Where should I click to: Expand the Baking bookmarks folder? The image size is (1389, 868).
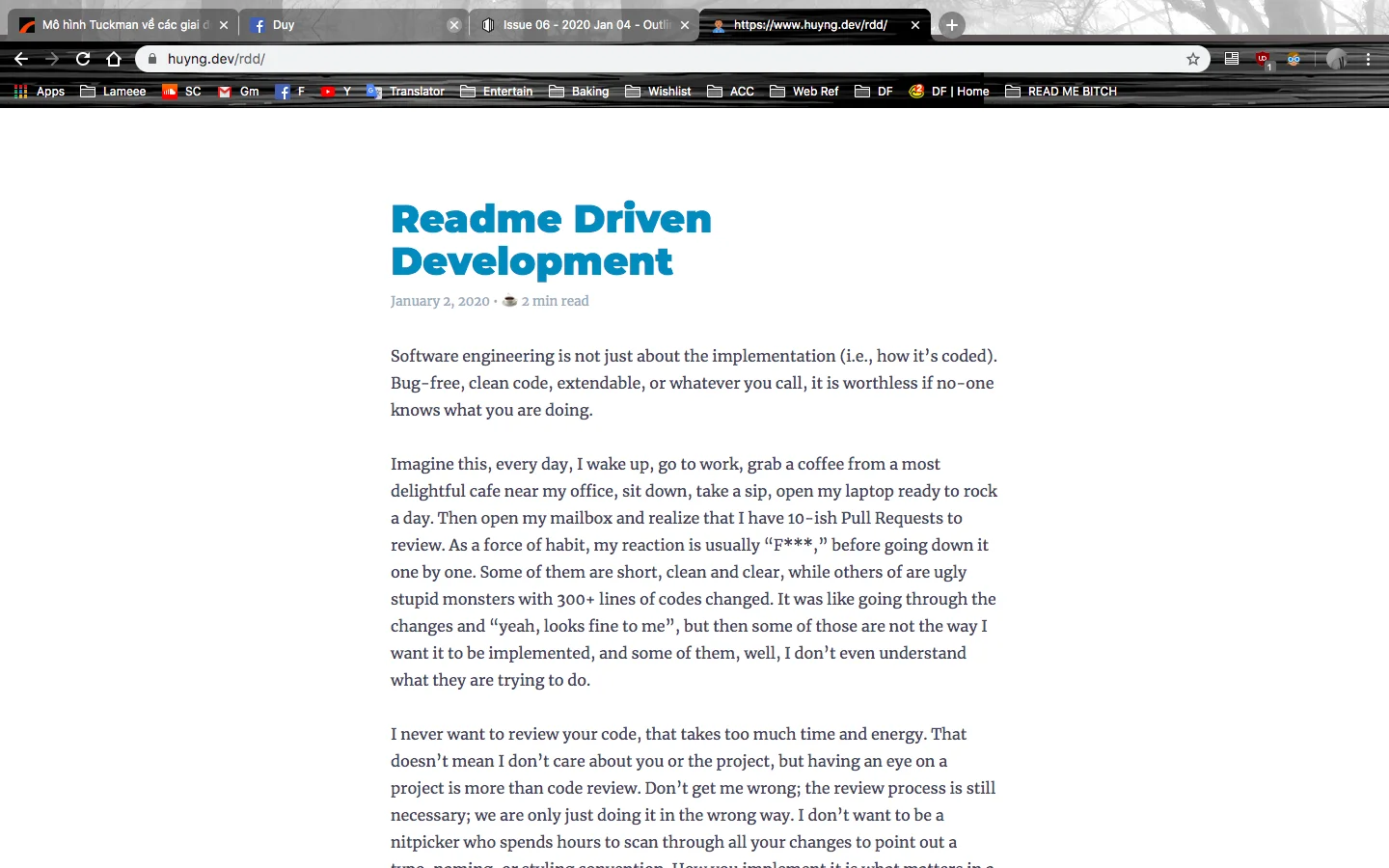click(x=579, y=92)
